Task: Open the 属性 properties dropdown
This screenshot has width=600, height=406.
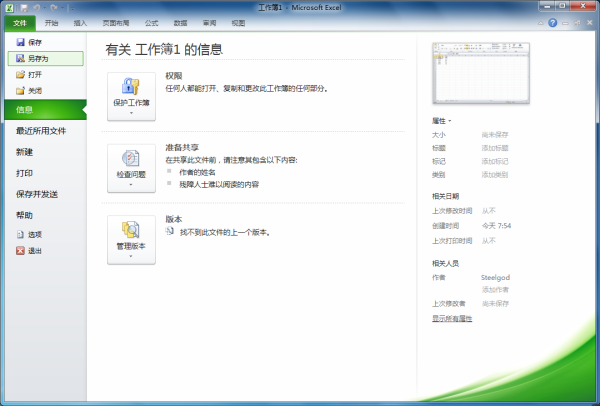Action: 442,121
